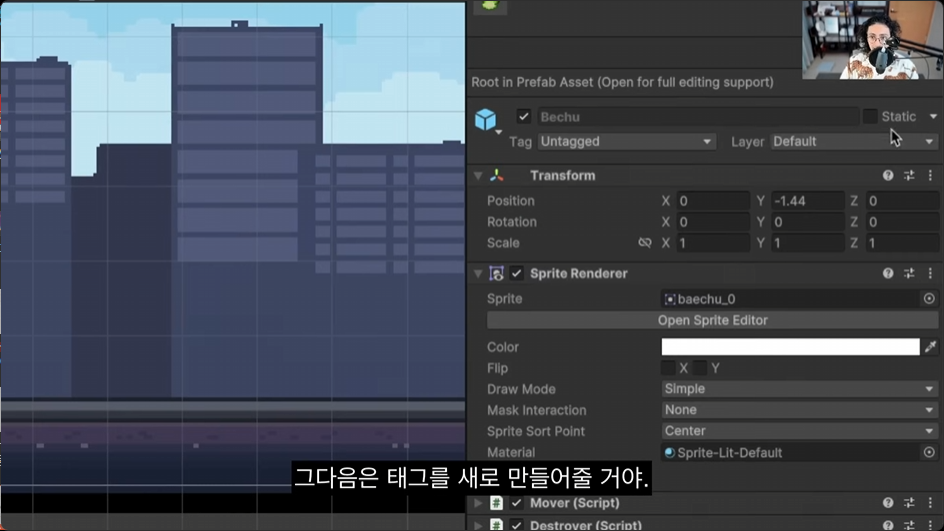Click Rotation Y value field
Screen dimensions: 944x531
(x=807, y=222)
